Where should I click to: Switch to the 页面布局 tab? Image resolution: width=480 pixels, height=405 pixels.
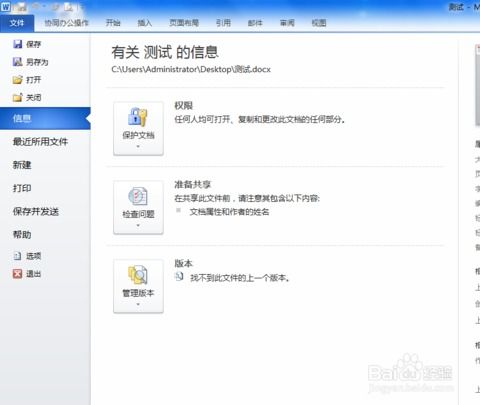184,23
